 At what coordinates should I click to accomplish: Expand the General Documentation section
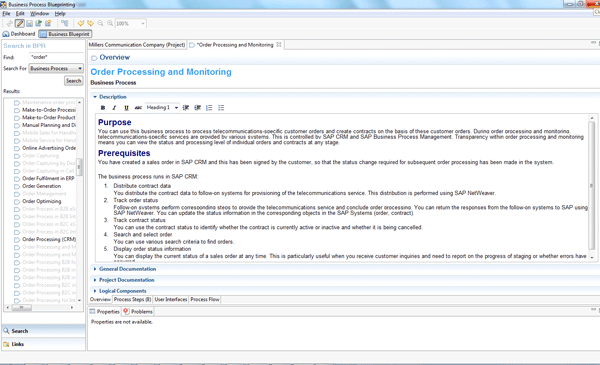point(95,269)
